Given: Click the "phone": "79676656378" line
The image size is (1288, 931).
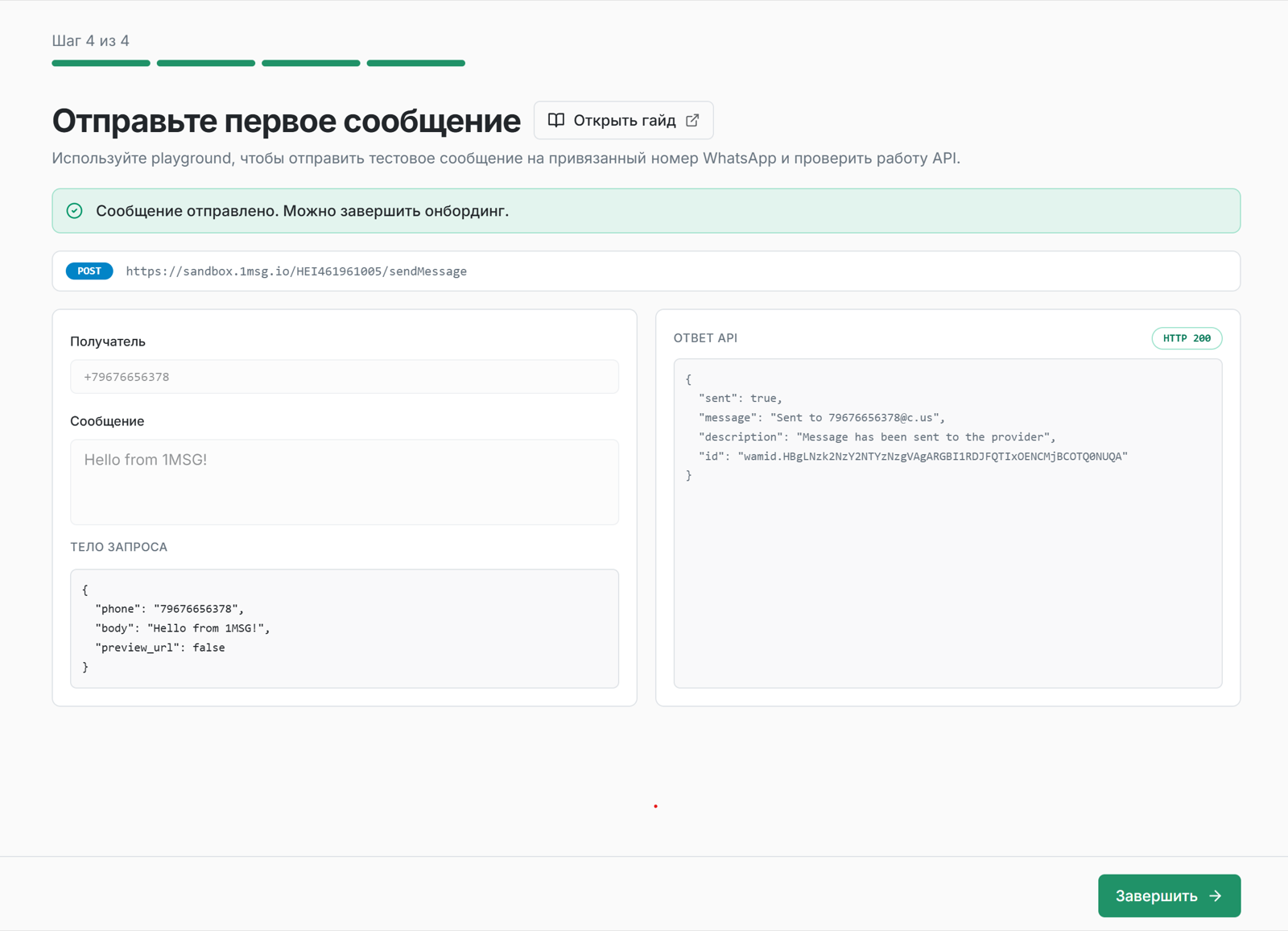Looking at the screenshot, I should (169, 609).
